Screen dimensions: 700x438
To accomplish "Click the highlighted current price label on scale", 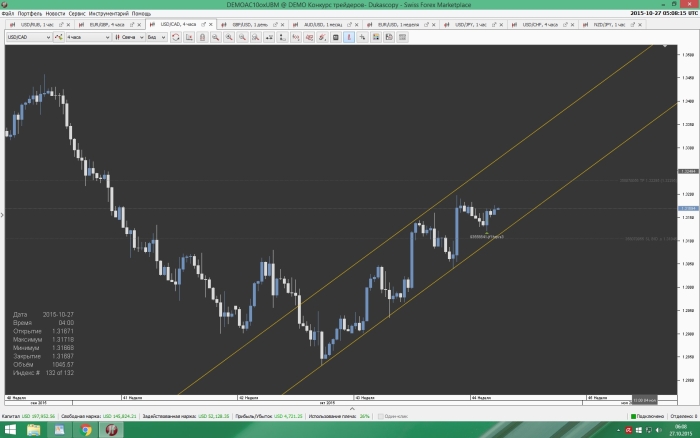I will pyautogui.click(x=688, y=209).
